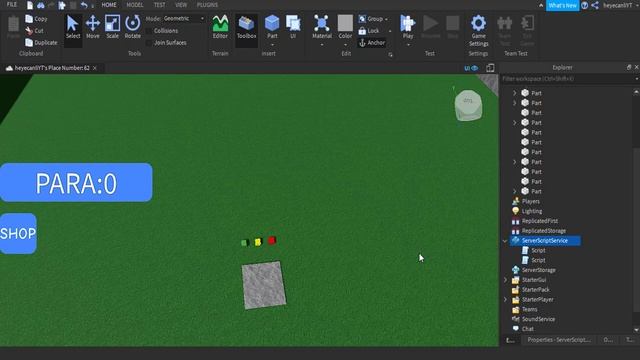The width and height of the screenshot is (640, 360).
Task: Select Lighting in Explorer
Action: click(x=531, y=211)
